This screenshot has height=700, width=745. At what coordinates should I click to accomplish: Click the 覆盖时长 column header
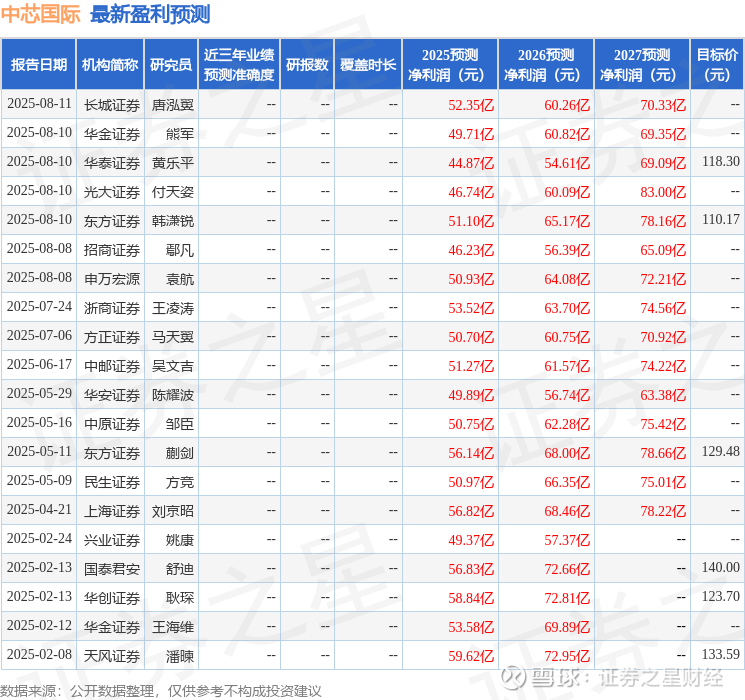coord(368,64)
